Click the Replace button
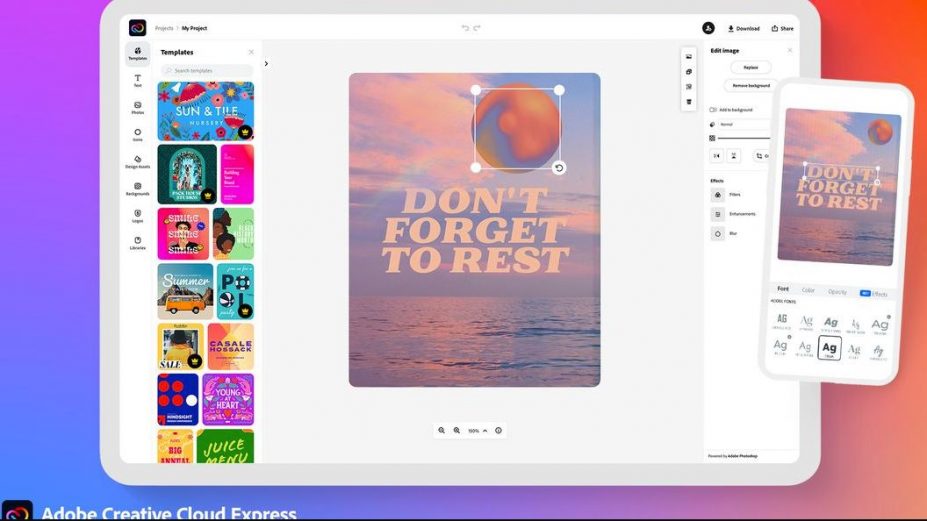Image resolution: width=927 pixels, height=521 pixels. pyautogui.click(x=750, y=67)
